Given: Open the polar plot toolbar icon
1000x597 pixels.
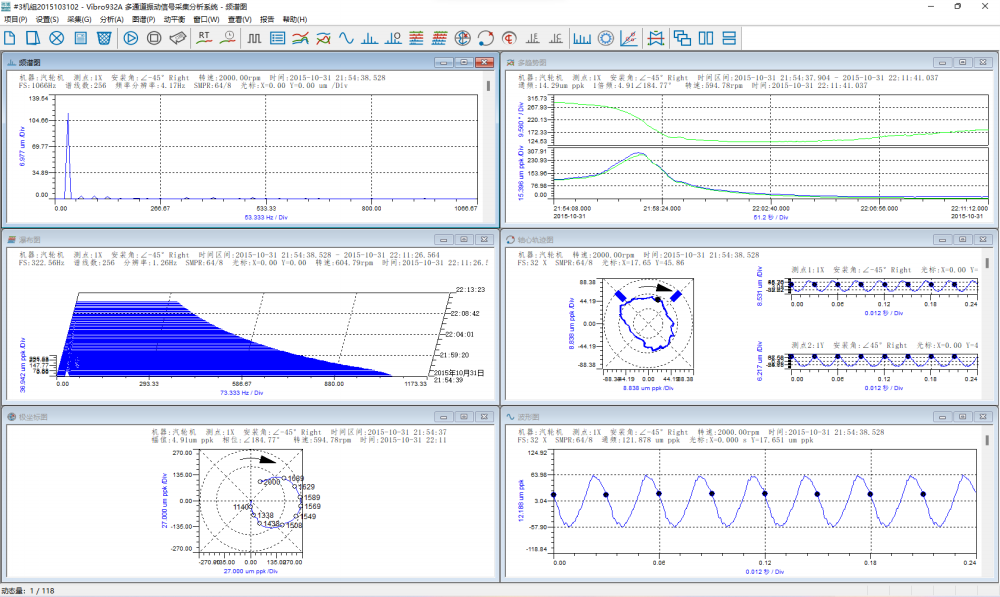Looking at the screenshot, I should (462, 38).
